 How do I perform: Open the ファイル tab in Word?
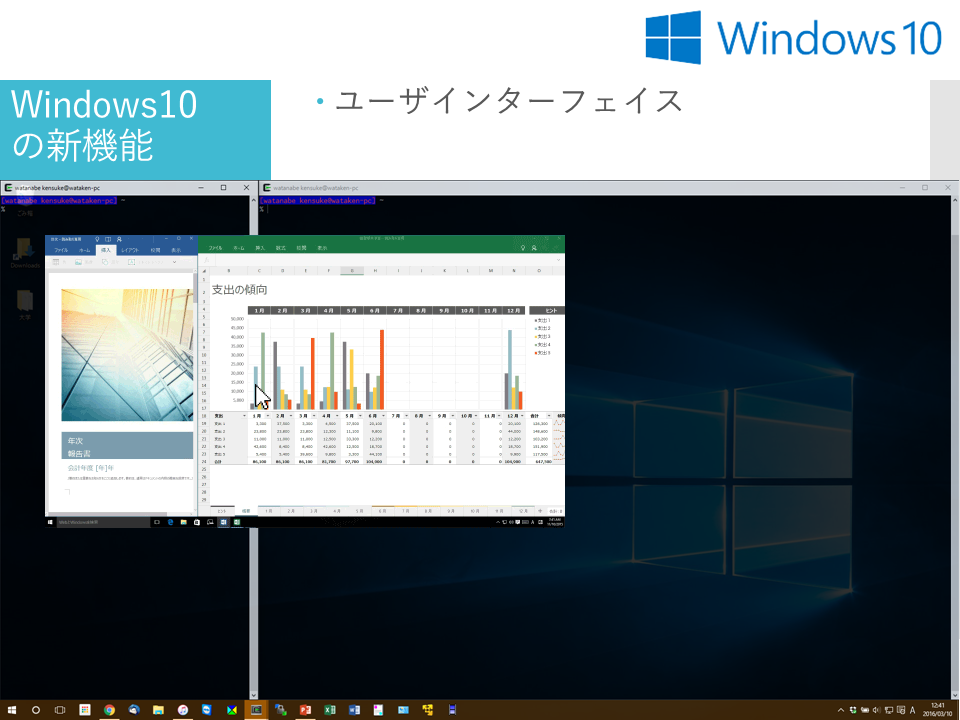[x=61, y=250]
